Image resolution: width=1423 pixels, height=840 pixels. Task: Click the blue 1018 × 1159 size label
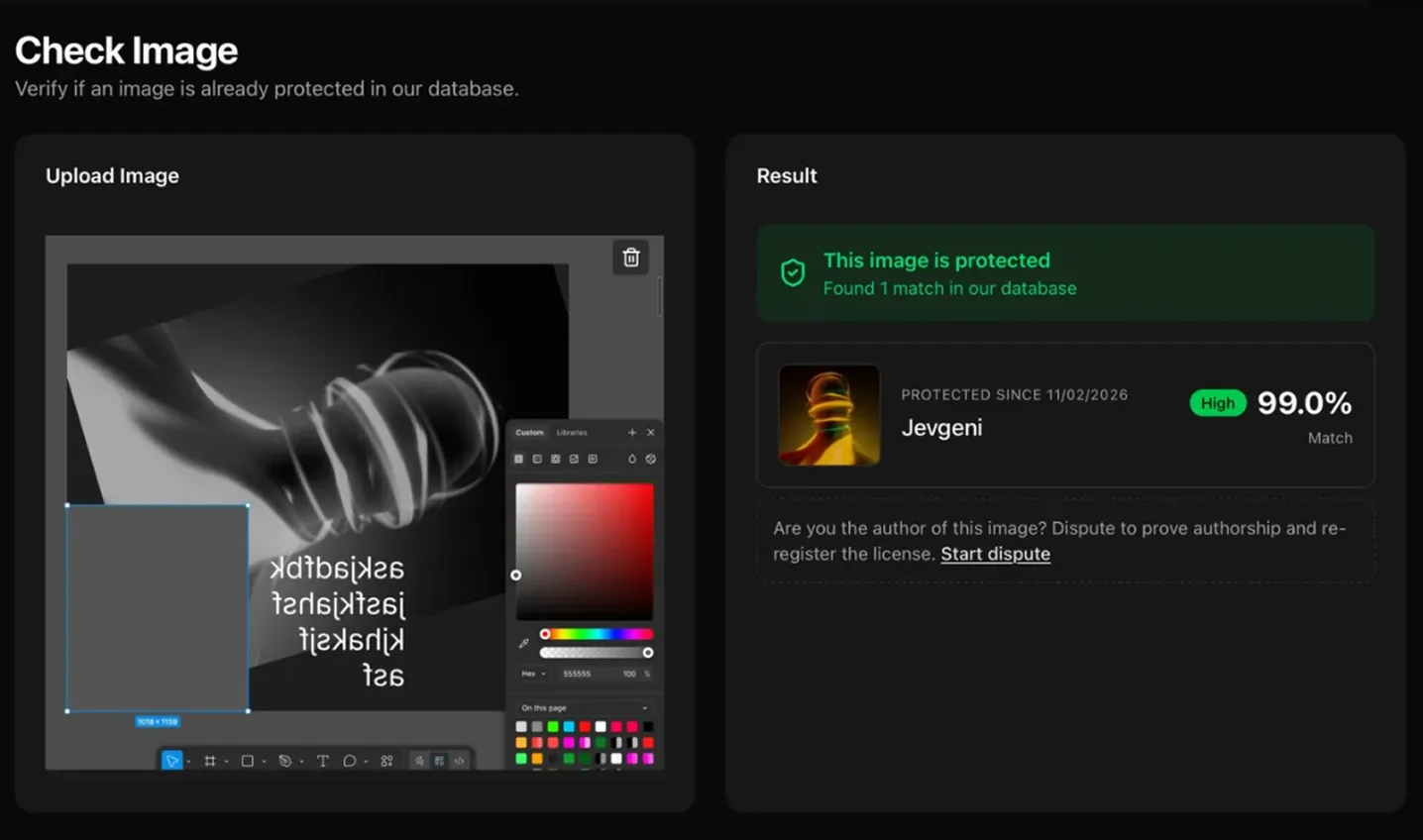point(158,721)
